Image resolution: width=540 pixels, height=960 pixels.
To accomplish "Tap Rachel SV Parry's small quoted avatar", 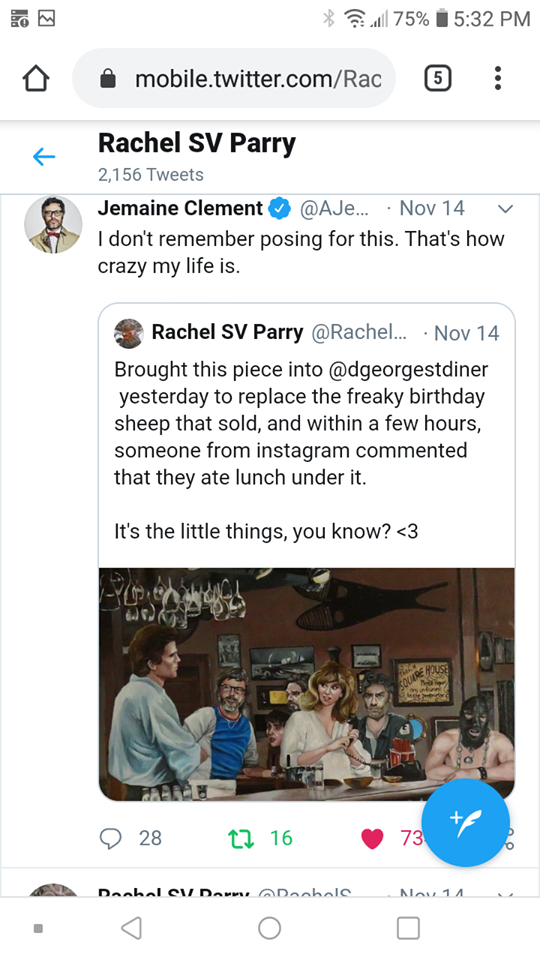I will pyautogui.click(x=129, y=333).
